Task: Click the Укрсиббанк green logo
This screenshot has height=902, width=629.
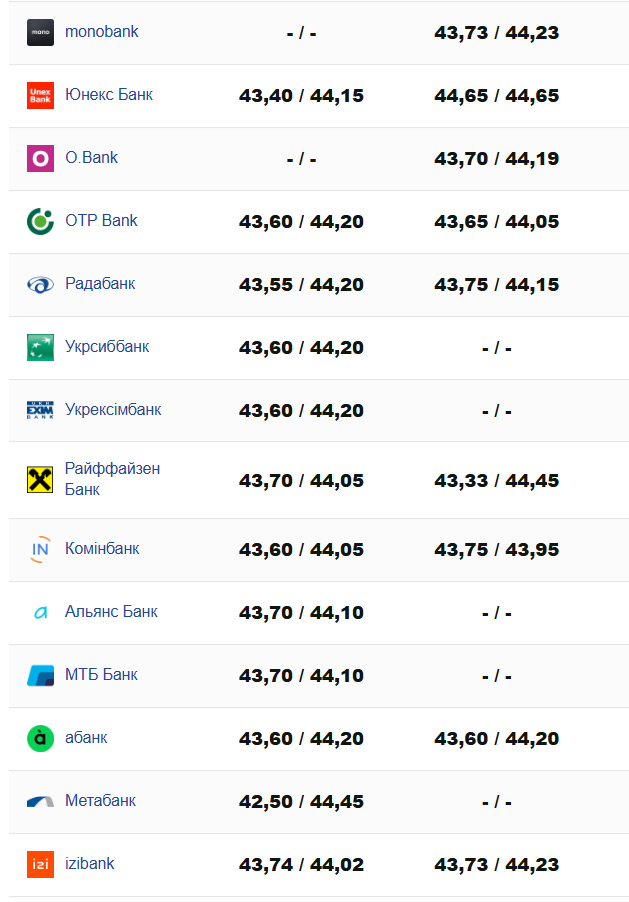Action: tap(40, 347)
